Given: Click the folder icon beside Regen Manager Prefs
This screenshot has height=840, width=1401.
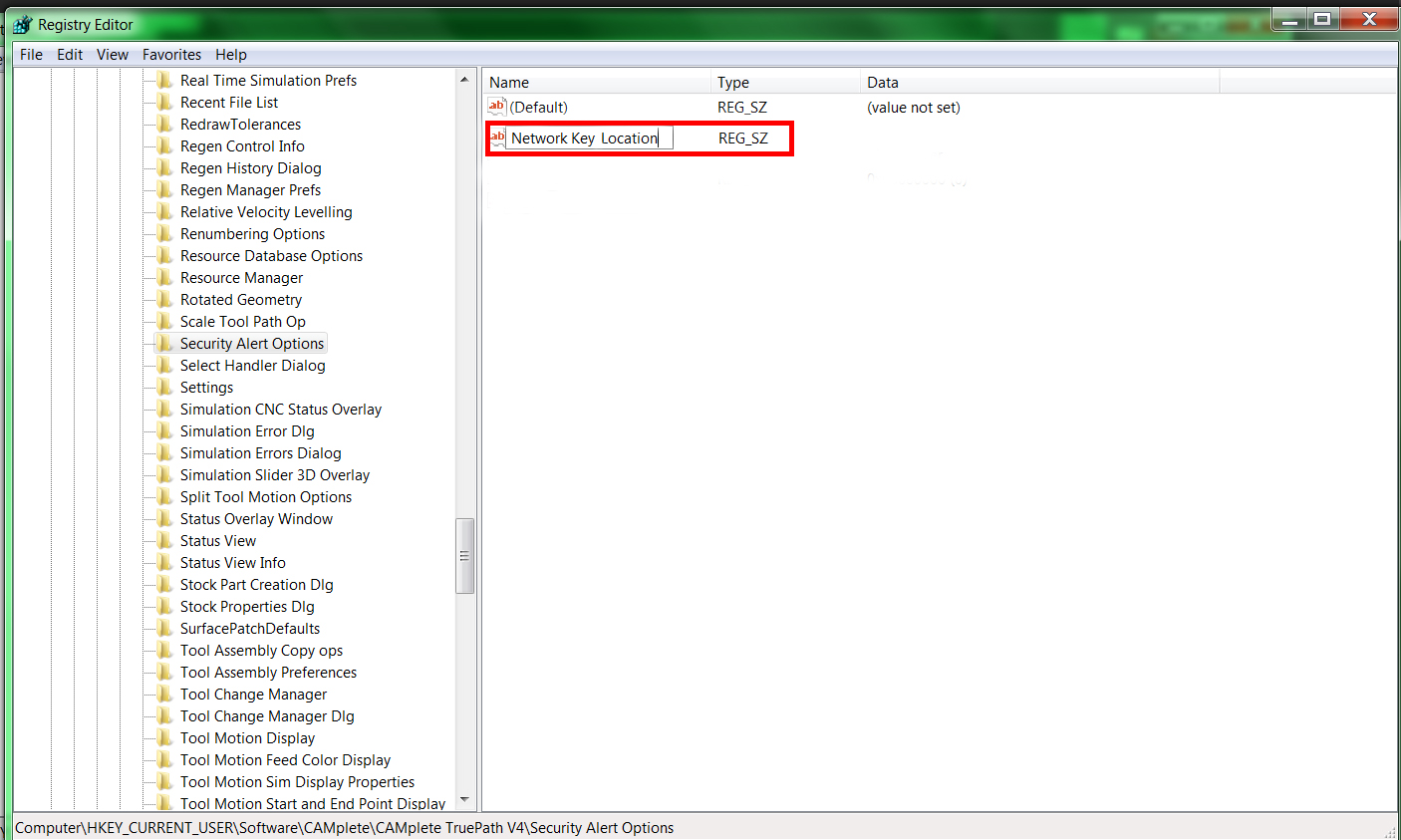Looking at the screenshot, I should pos(165,189).
